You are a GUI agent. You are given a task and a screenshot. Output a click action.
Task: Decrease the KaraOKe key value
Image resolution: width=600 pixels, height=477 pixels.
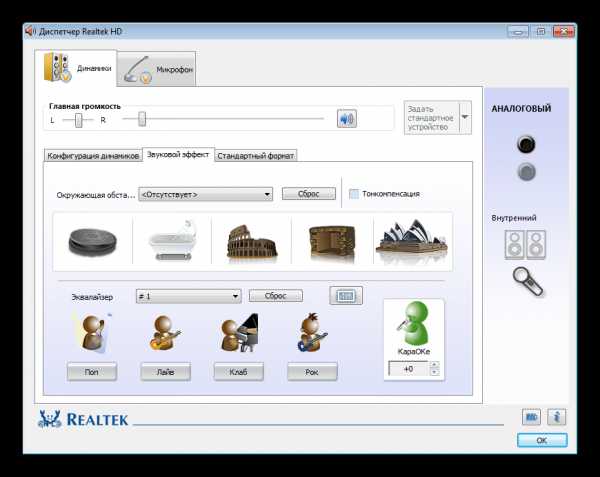tap(434, 372)
